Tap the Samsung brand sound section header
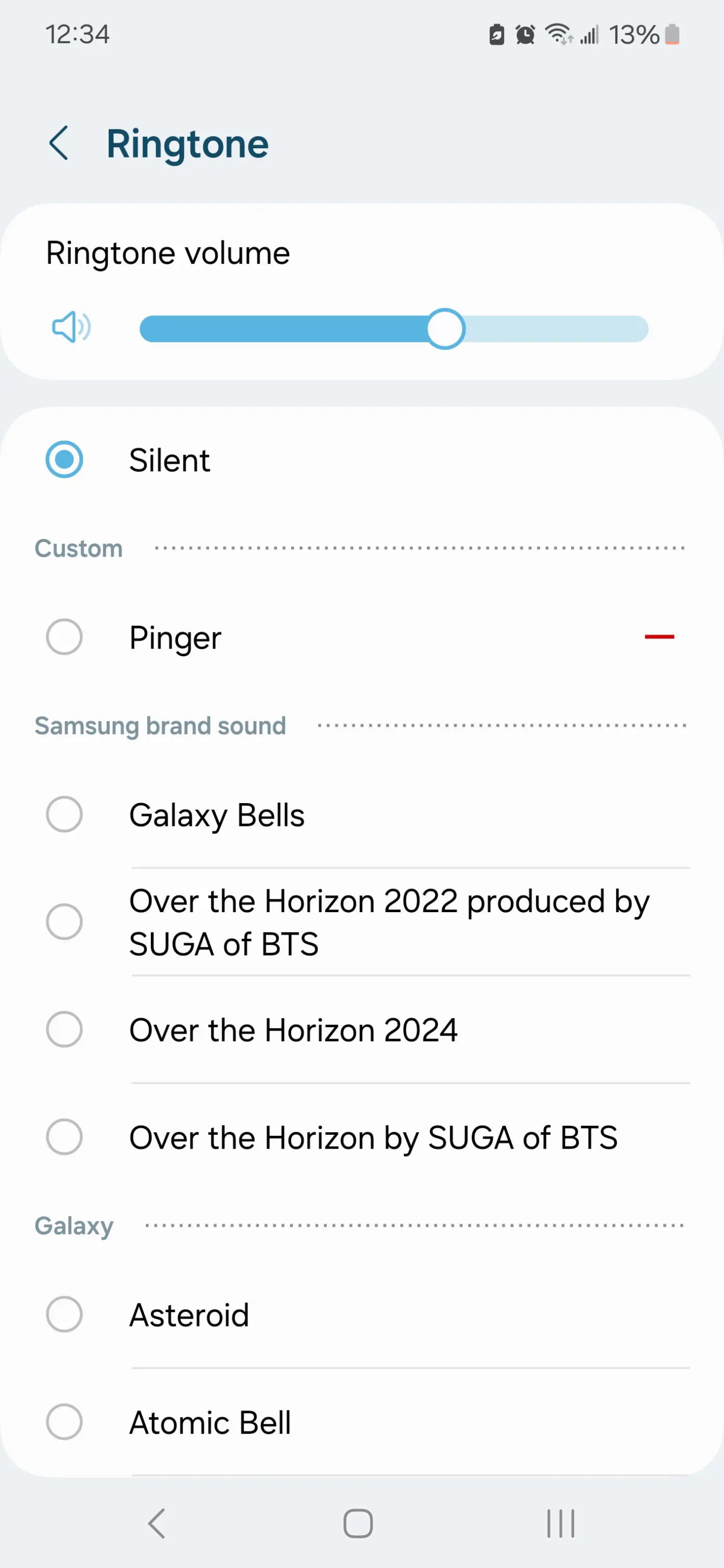Image resolution: width=724 pixels, height=1568 pixels. (x=160, y=726)
